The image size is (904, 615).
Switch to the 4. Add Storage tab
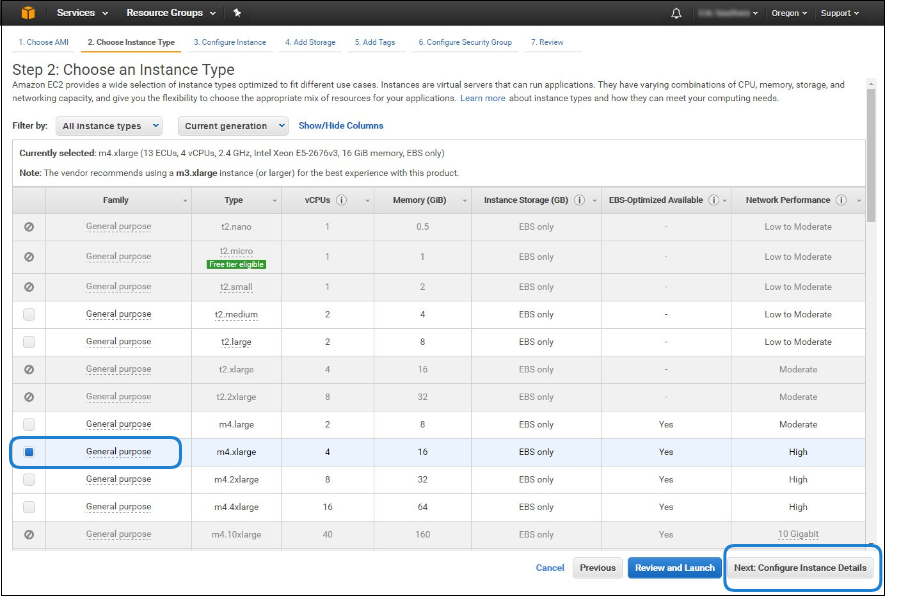(x=312, y=42)
